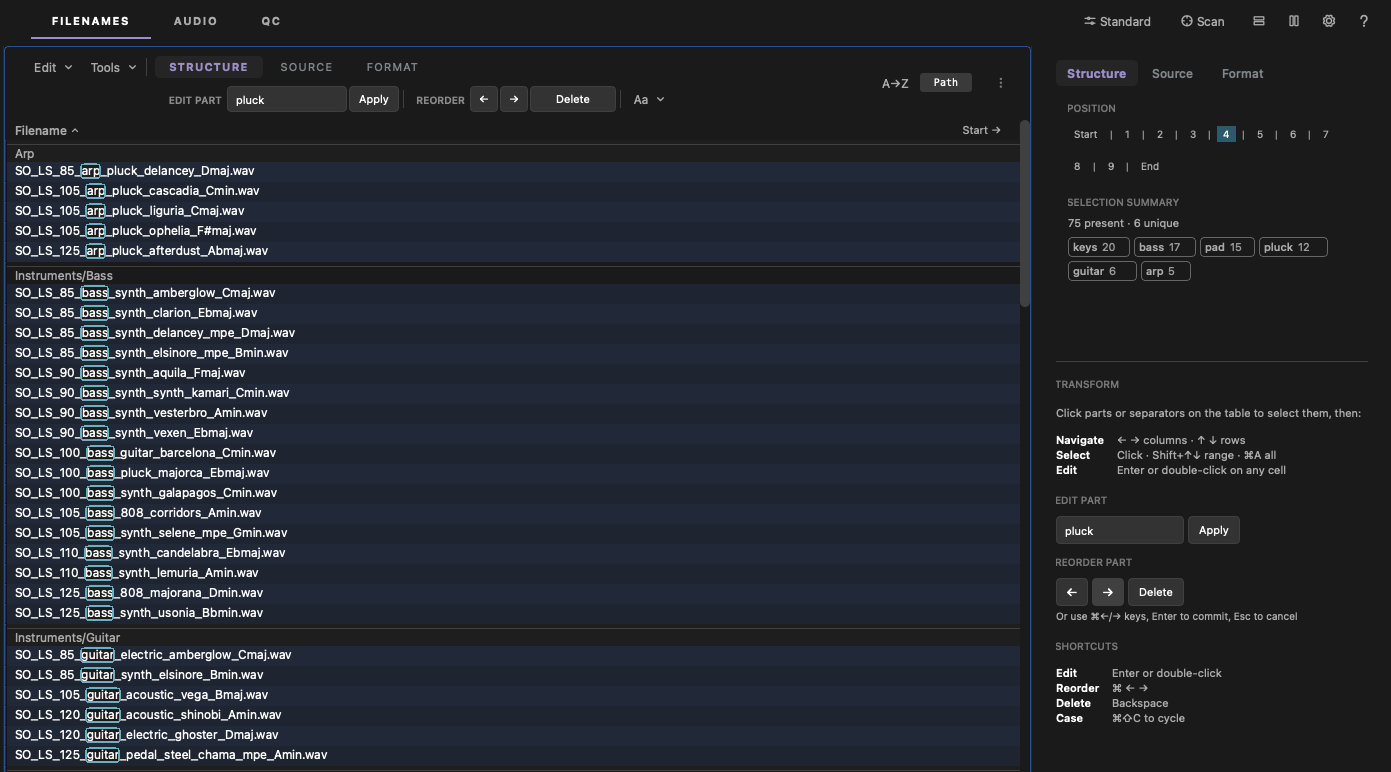The image size is (1391, 772).
Task: Move part right in toolbar Reorder
Action: point(514,99)
